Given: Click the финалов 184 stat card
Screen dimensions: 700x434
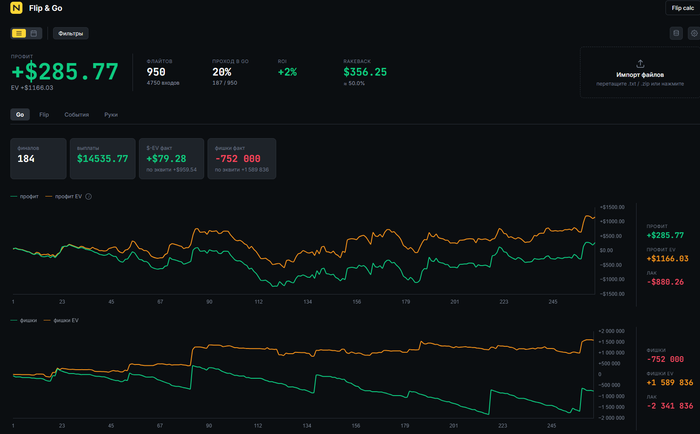Looking at the screenshot, I should [x=38, y=159].
